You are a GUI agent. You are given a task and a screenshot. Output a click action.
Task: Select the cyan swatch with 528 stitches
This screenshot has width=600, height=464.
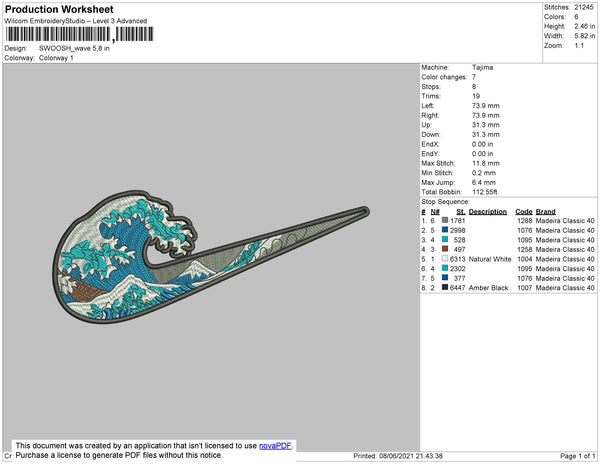pos(445,239)
